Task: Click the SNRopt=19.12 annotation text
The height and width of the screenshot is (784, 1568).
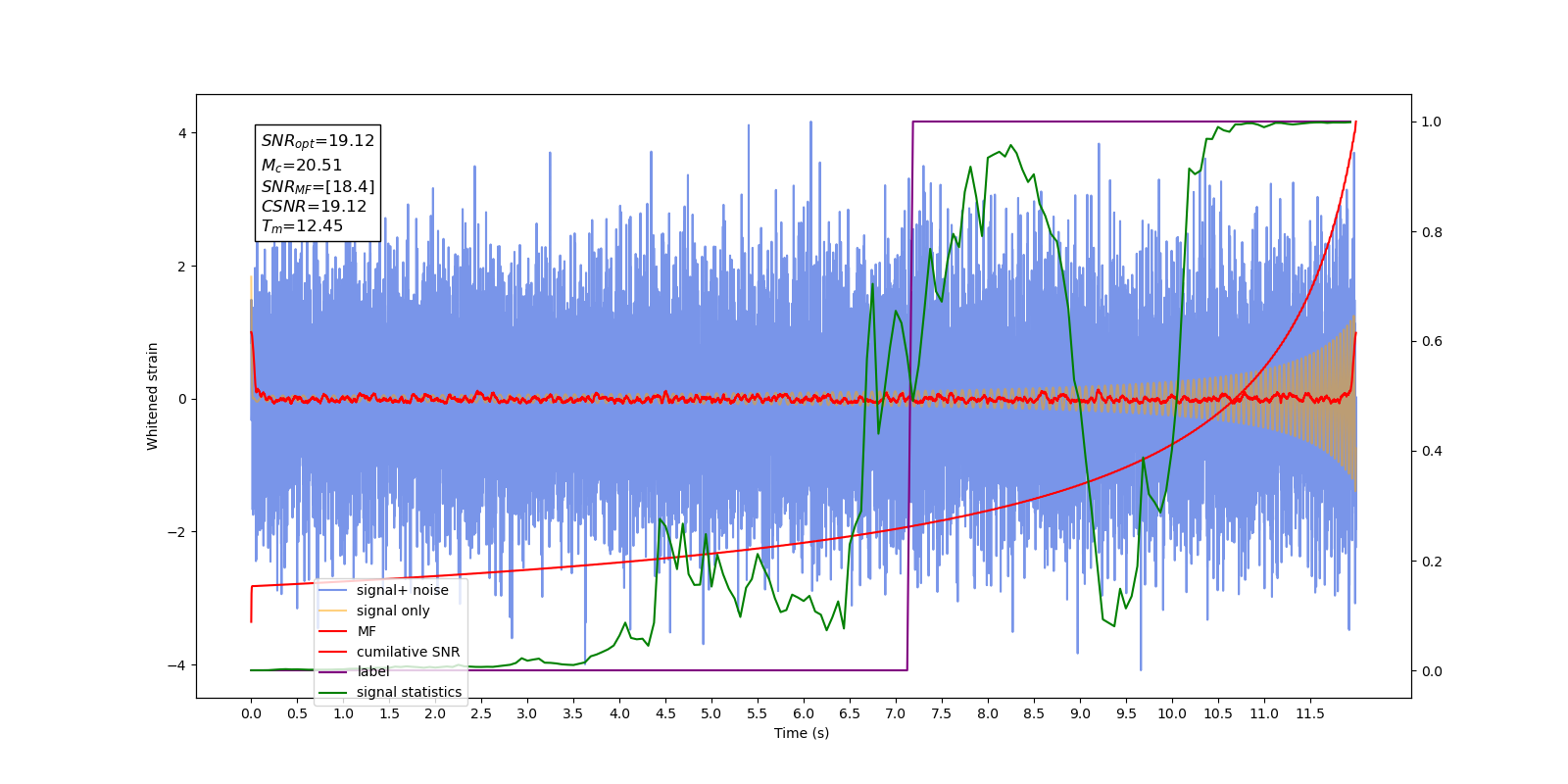Action: [318, 141]
